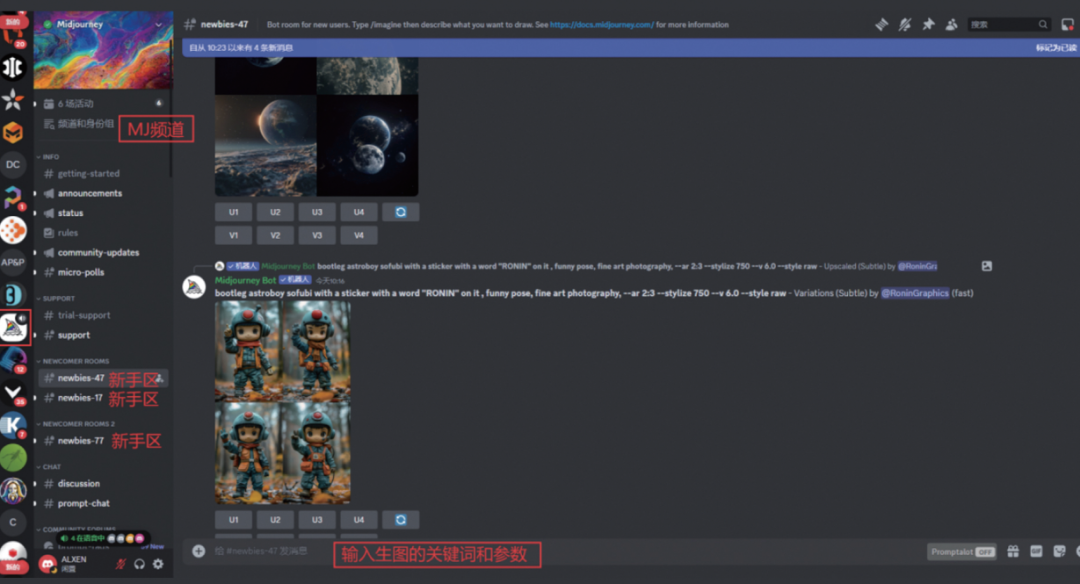Open the inbox icon beside search

pos(1067,24)
